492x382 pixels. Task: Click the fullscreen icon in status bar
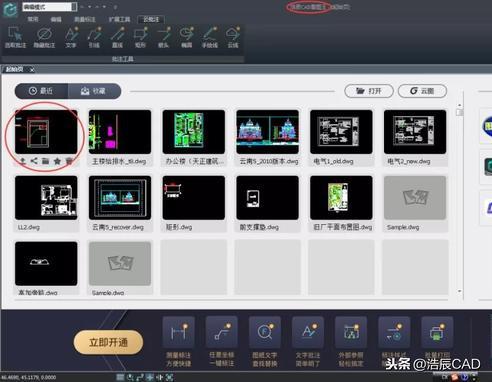click(x=169, y=377)
